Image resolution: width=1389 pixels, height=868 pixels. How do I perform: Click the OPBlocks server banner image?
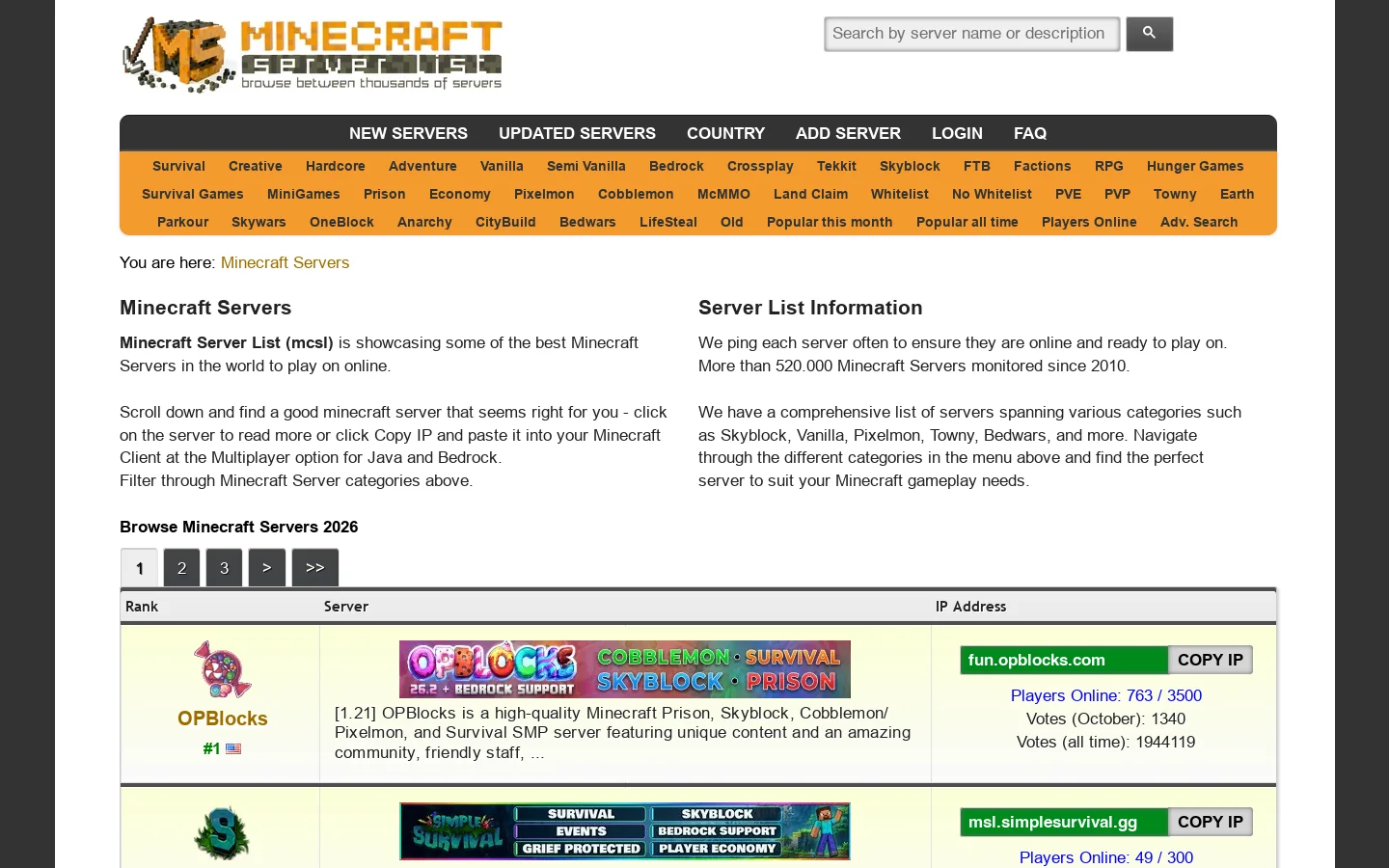tap(625, 669)
